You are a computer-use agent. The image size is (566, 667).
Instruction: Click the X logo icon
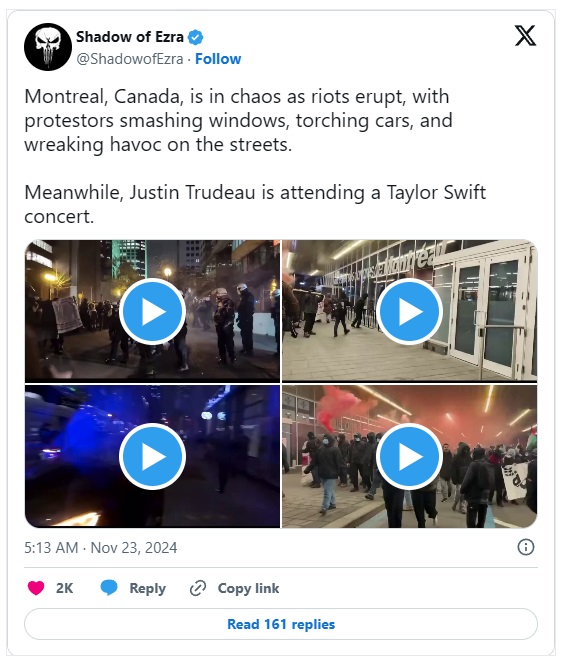pyautogui.click(x=525, y=36)
